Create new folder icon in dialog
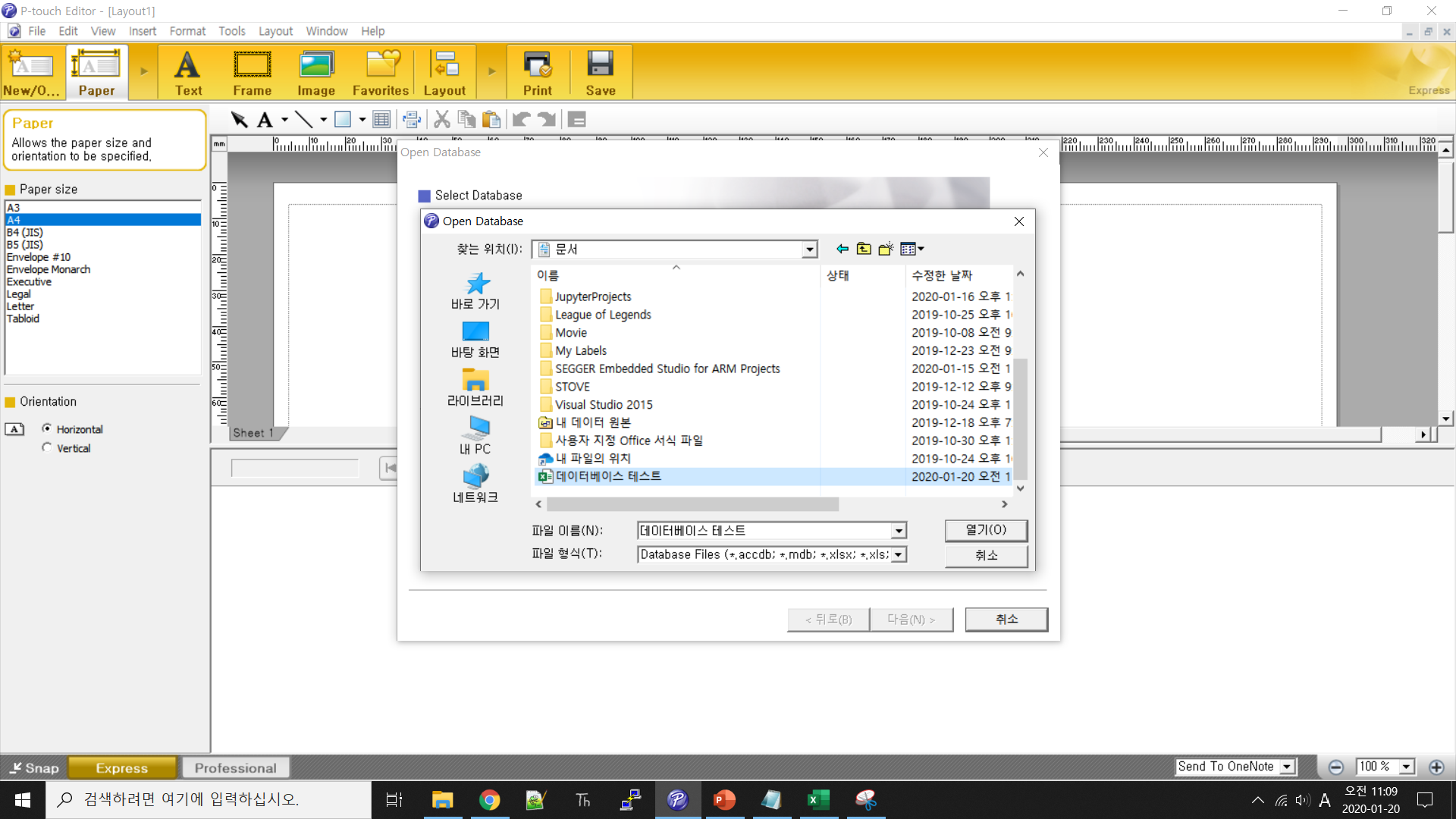 [886, 249]
